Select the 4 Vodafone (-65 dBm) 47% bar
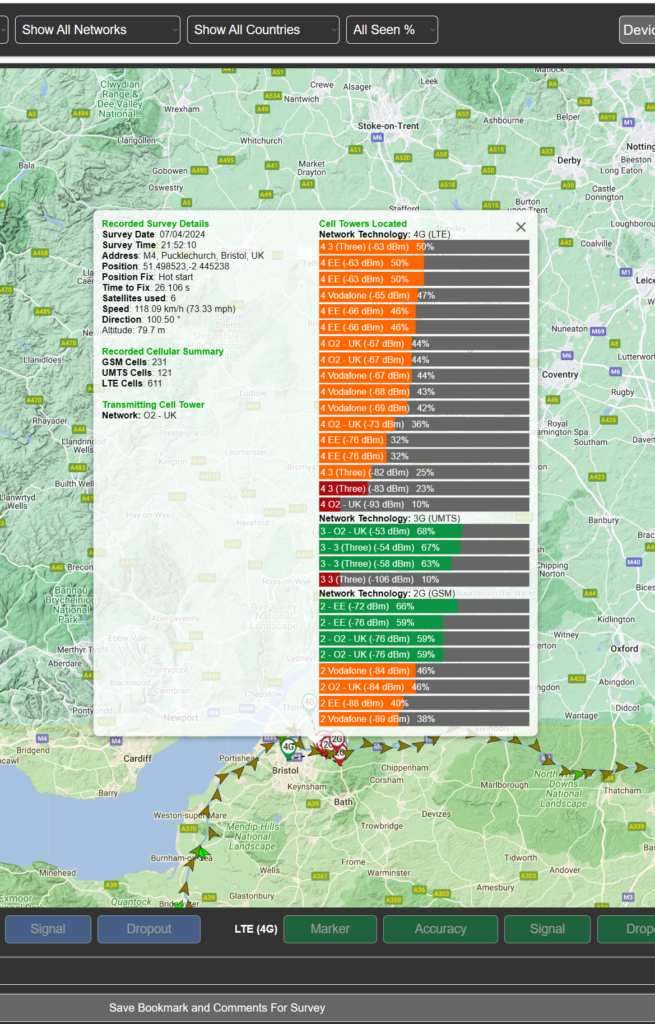 click(424, 295)
